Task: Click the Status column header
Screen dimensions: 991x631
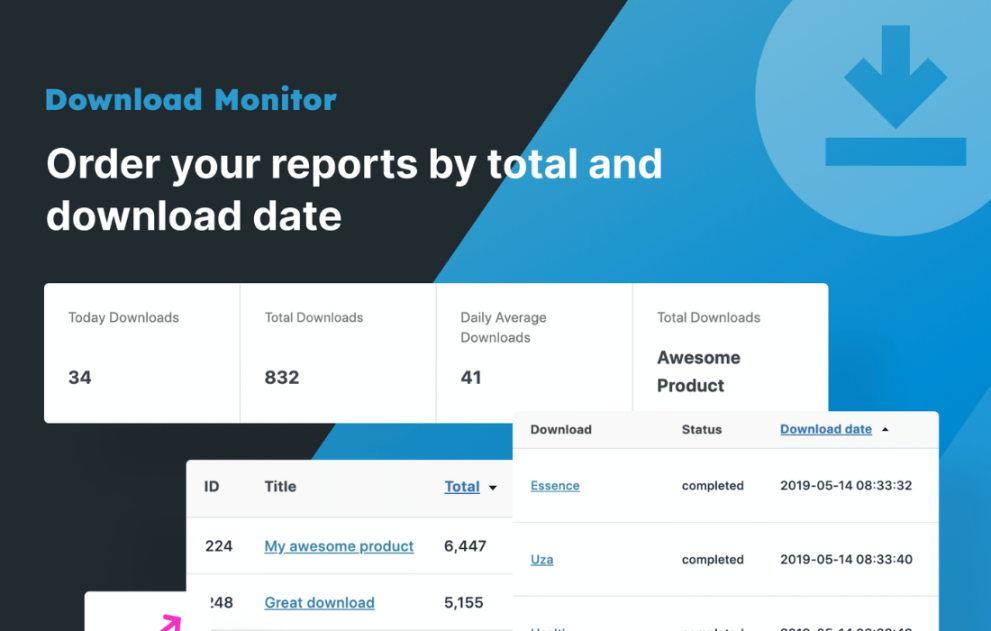Action: [x=701, y=430]
